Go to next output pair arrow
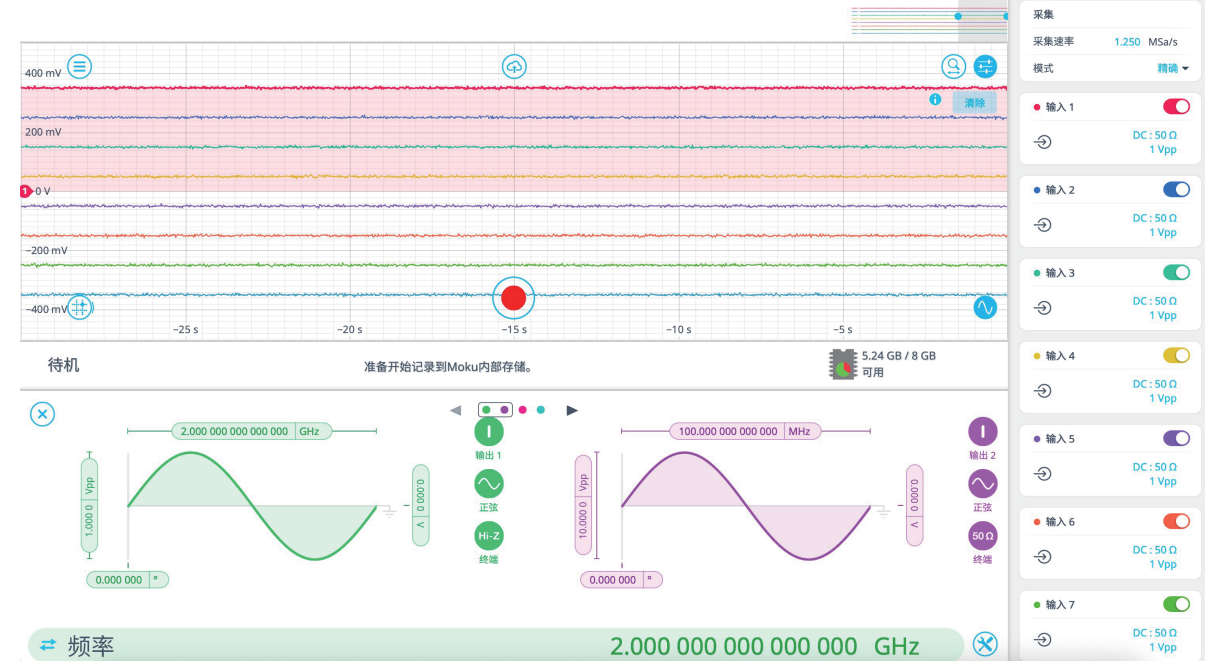 (572, 410)
